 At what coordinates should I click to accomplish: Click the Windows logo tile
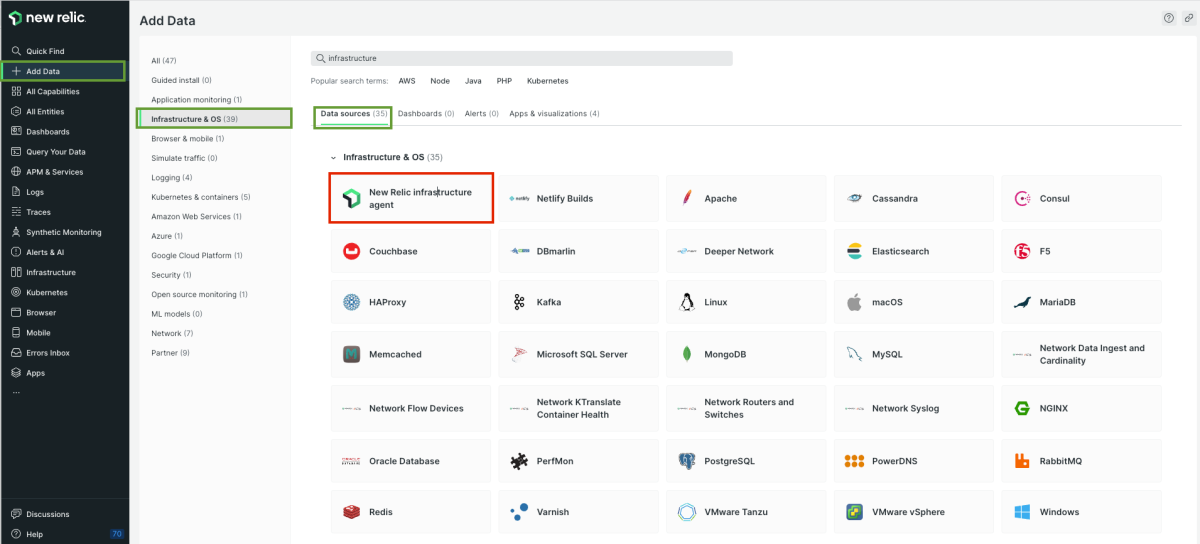click(1022, 512)
